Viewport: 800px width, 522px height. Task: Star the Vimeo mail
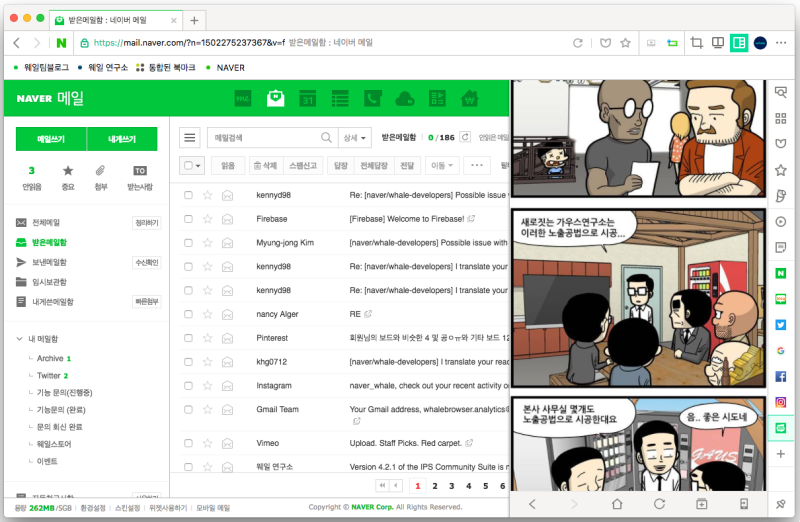click(208, 443)
